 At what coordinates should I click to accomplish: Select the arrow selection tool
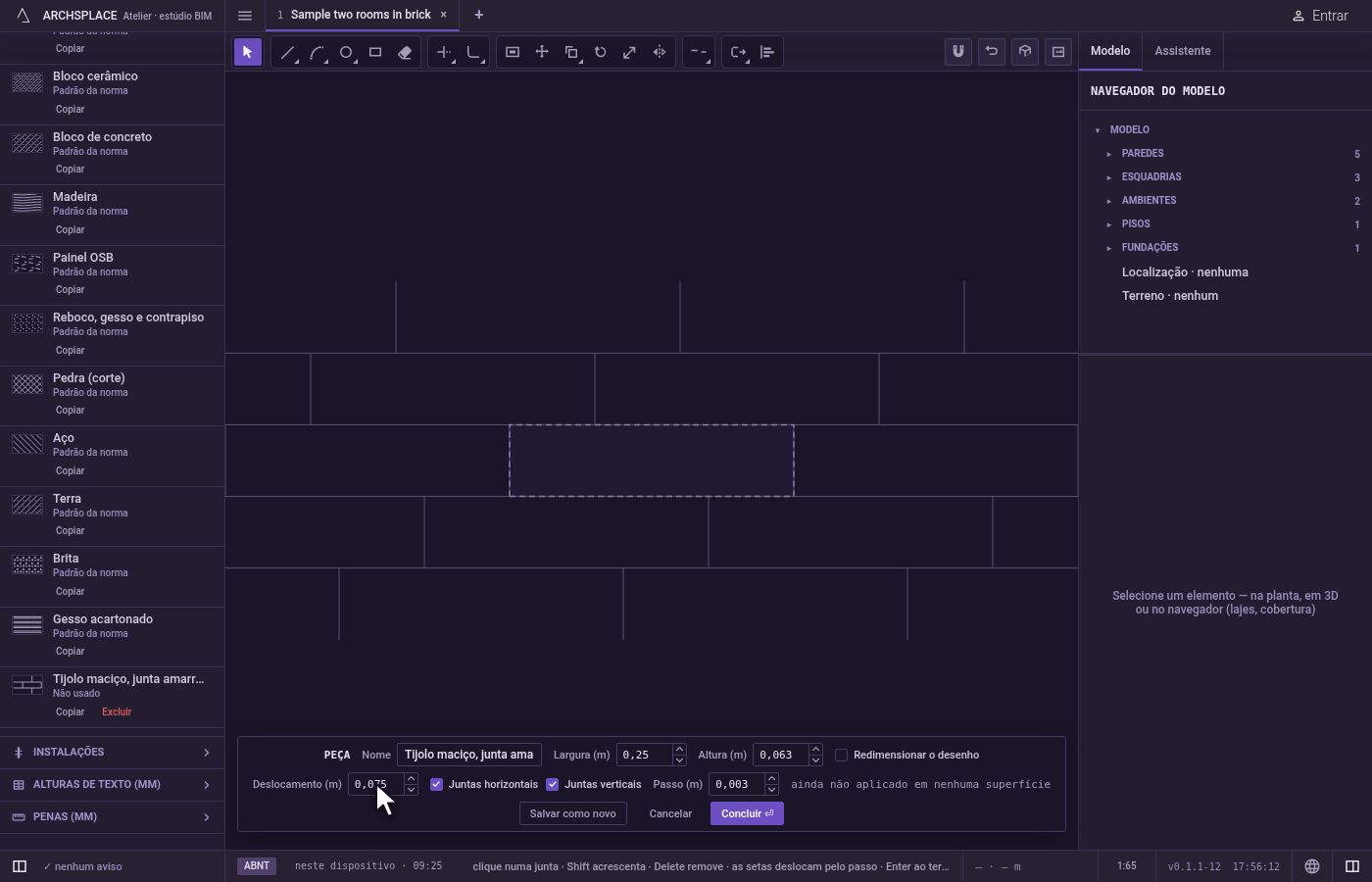tap(248, 53)
